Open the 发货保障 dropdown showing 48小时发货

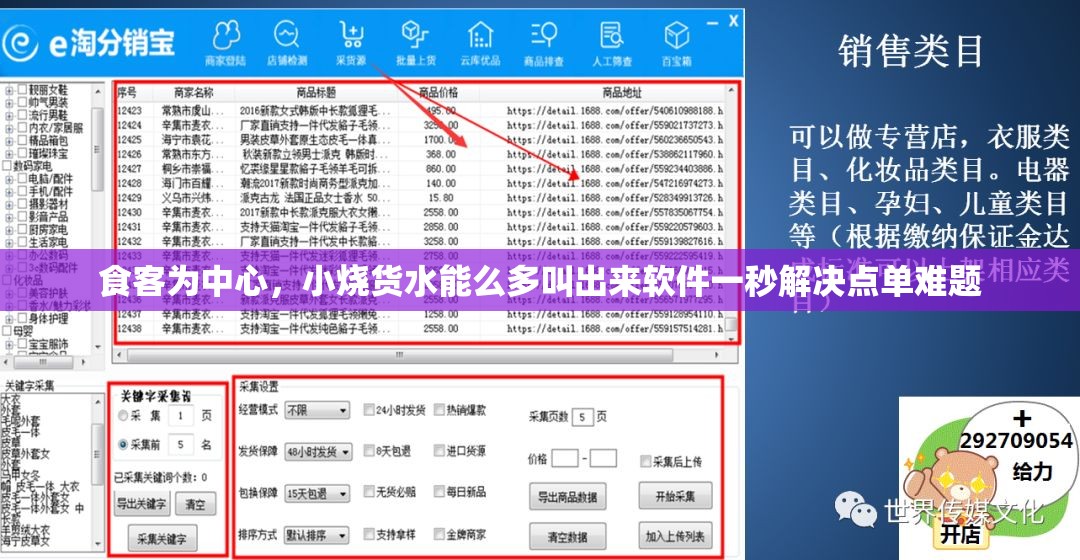(x=318, y=452)
